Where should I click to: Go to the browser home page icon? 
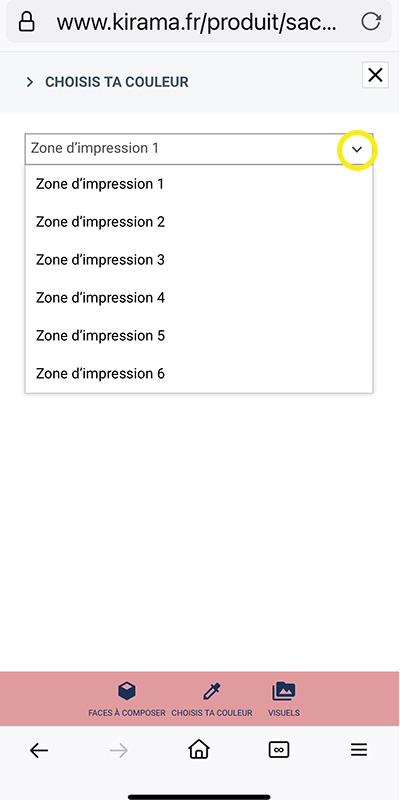point(199,749)
